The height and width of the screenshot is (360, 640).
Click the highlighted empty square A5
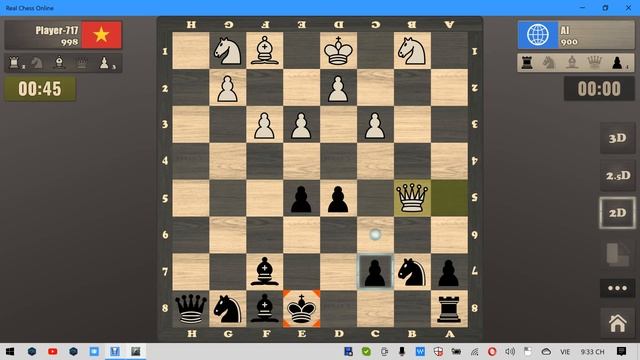coord(449,198)
